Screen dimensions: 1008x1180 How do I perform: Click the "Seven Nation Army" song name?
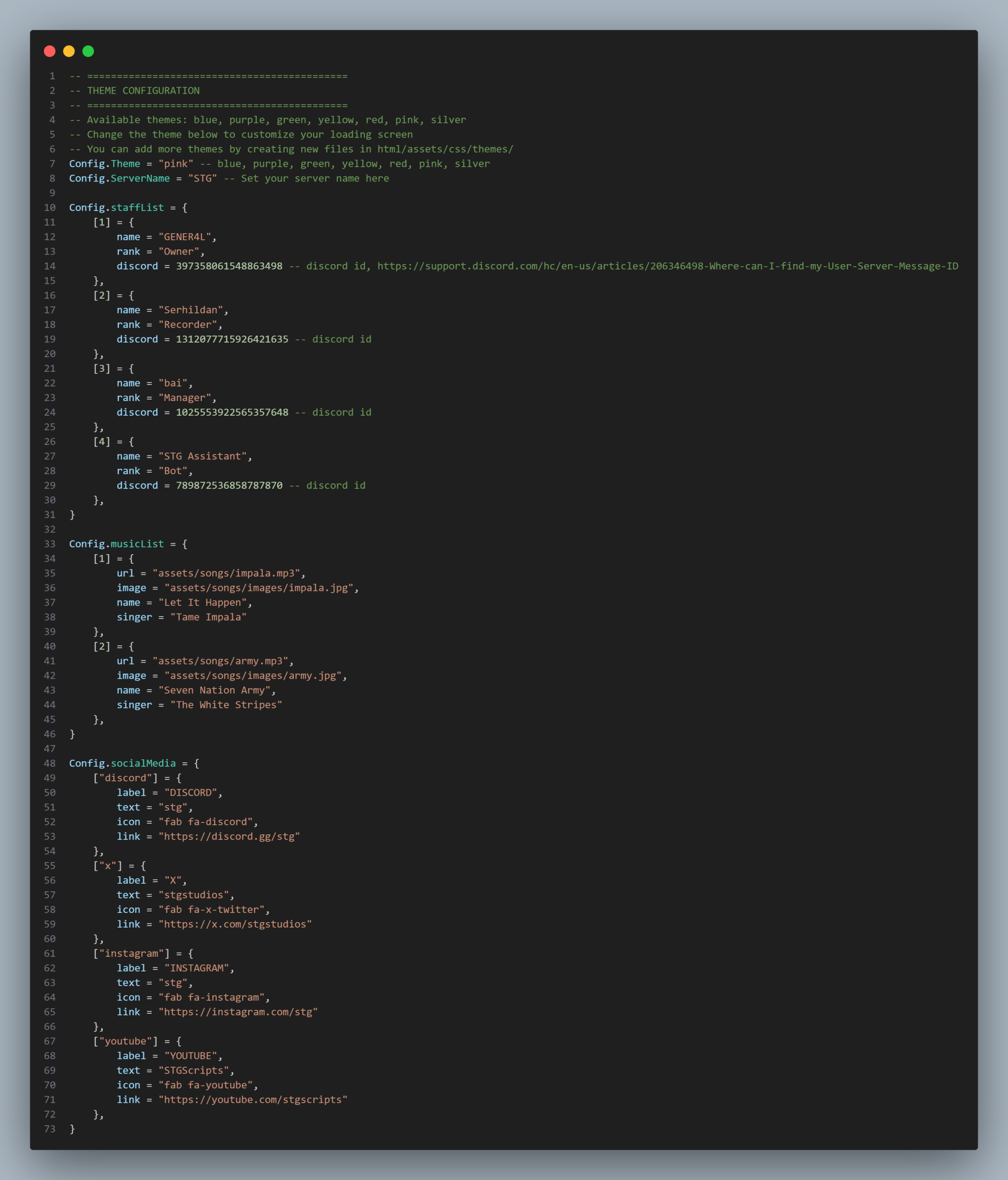point(214,690)
